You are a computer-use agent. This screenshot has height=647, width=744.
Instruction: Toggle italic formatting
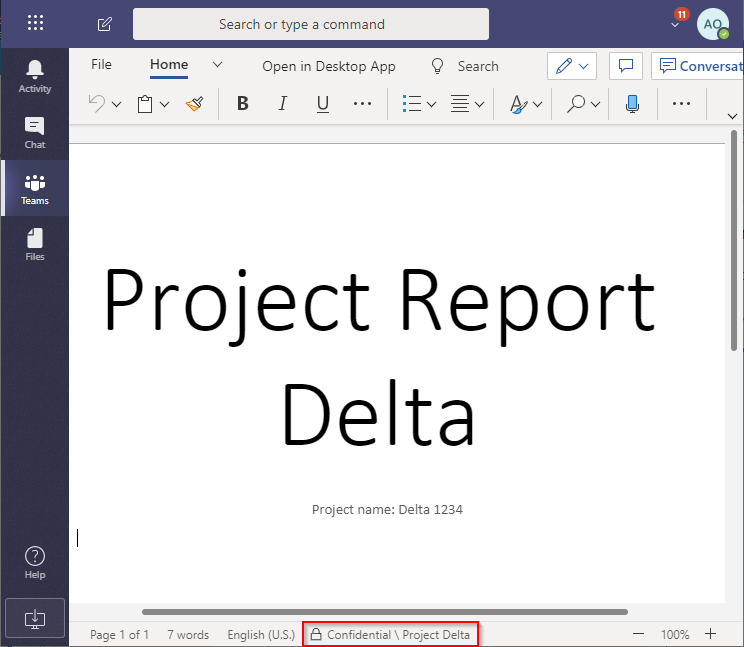click(282, 104)
